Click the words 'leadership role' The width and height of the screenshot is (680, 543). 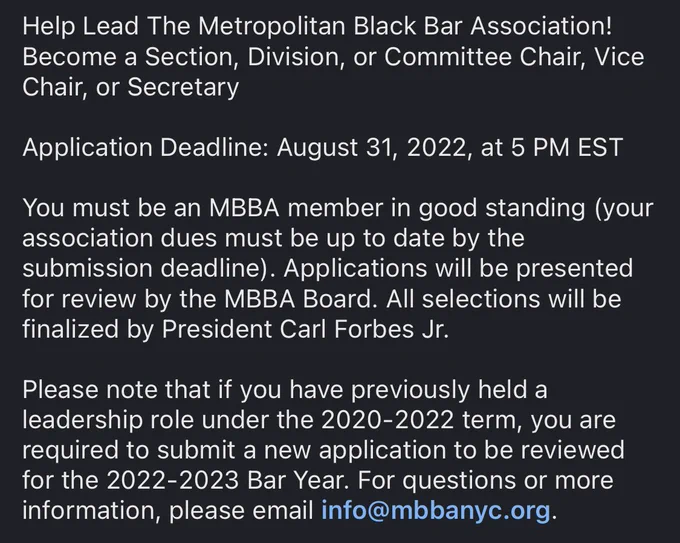point(108,420)
